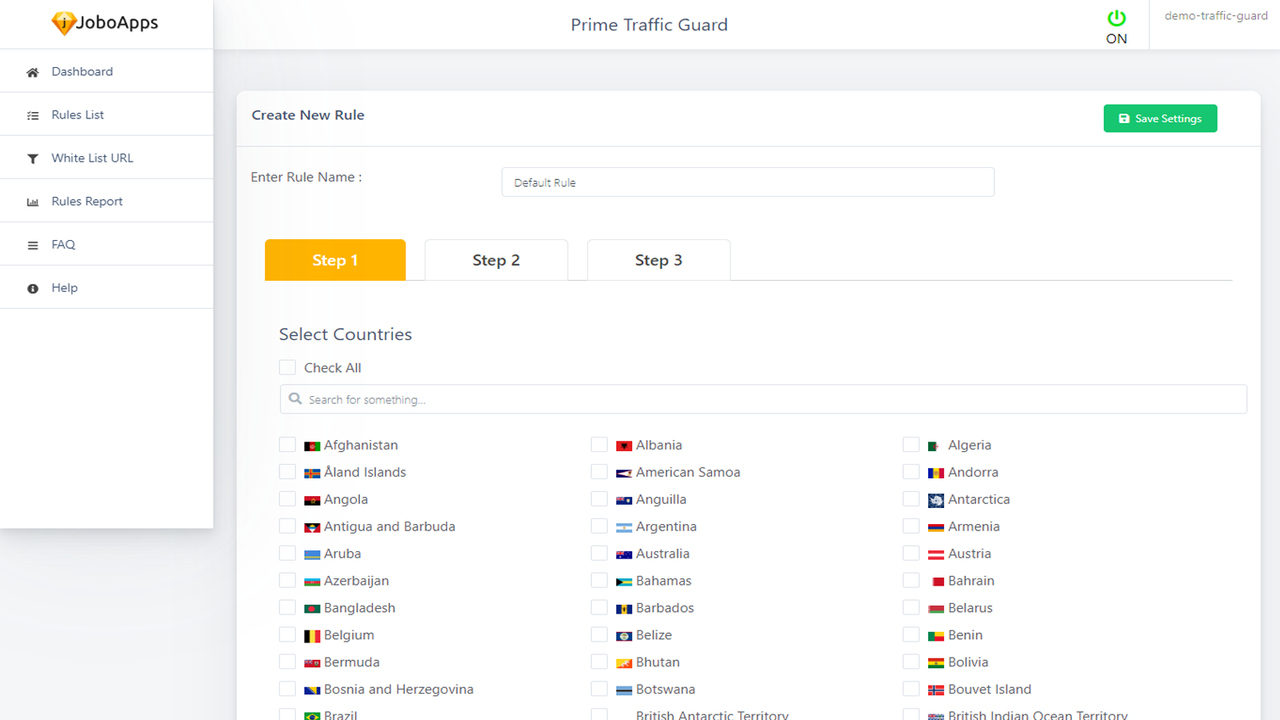Click the Save Settings button
Viewport: 1280px width, 720px height.
pos(1160,118)
